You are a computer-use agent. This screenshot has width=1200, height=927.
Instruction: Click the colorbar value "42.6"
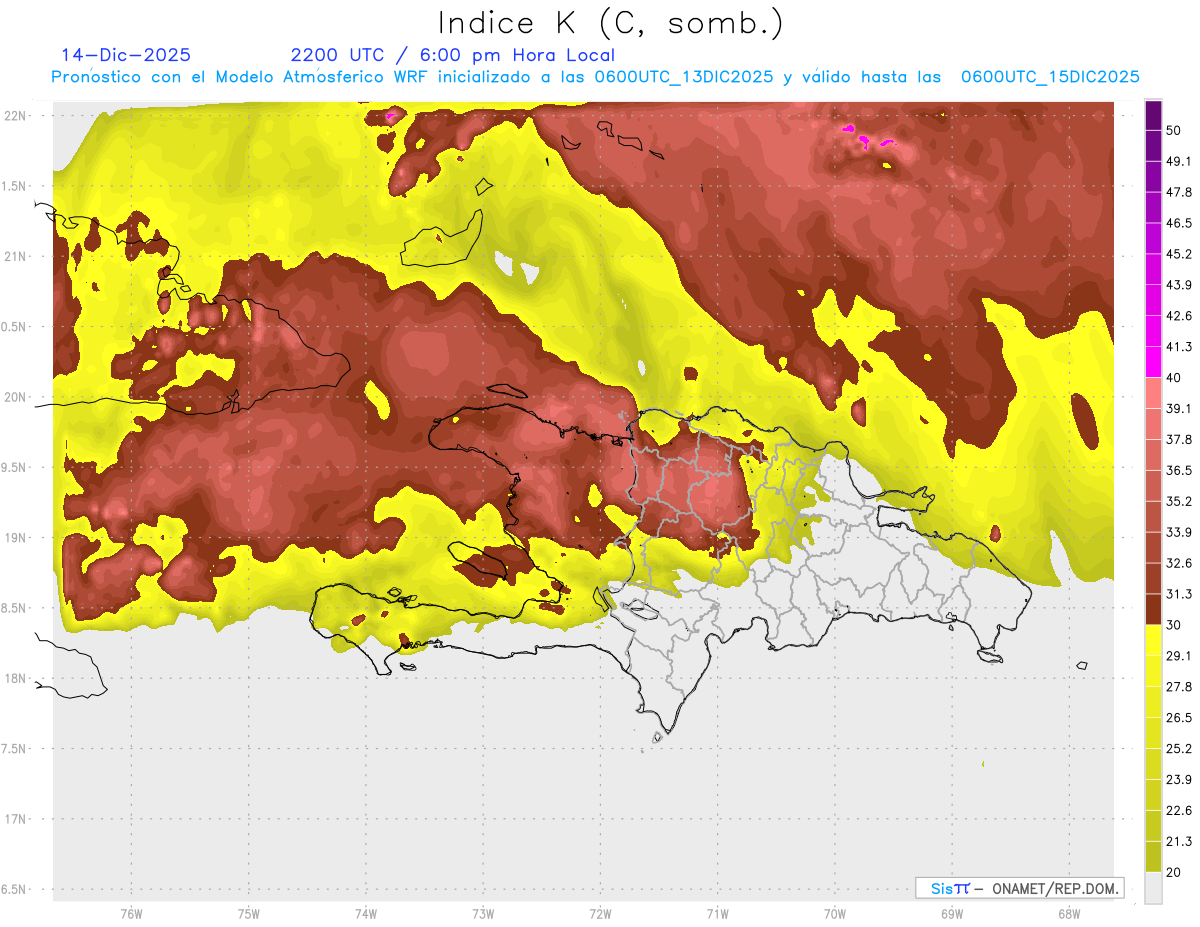tap(1179, 316)
